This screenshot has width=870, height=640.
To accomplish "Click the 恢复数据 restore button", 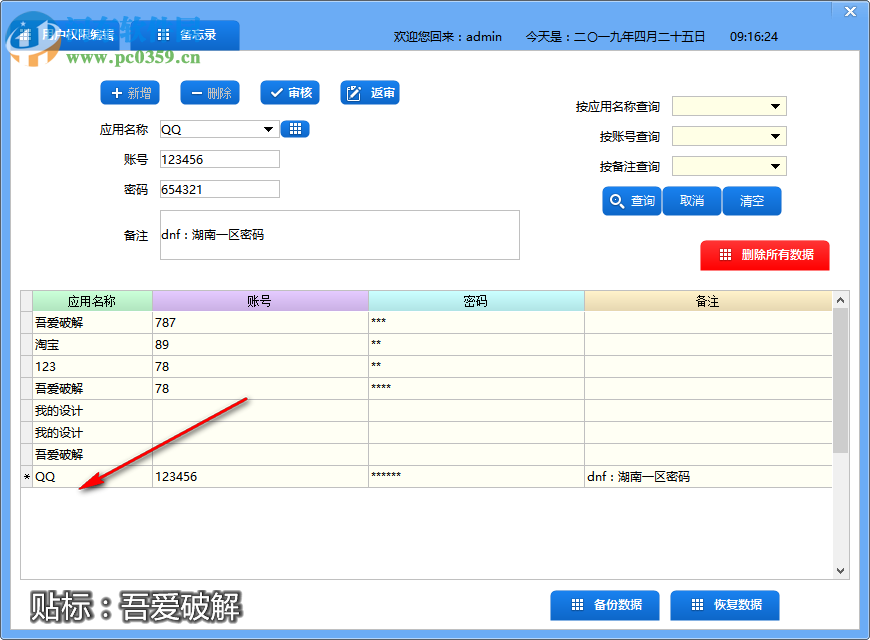I will click(724, 605).
